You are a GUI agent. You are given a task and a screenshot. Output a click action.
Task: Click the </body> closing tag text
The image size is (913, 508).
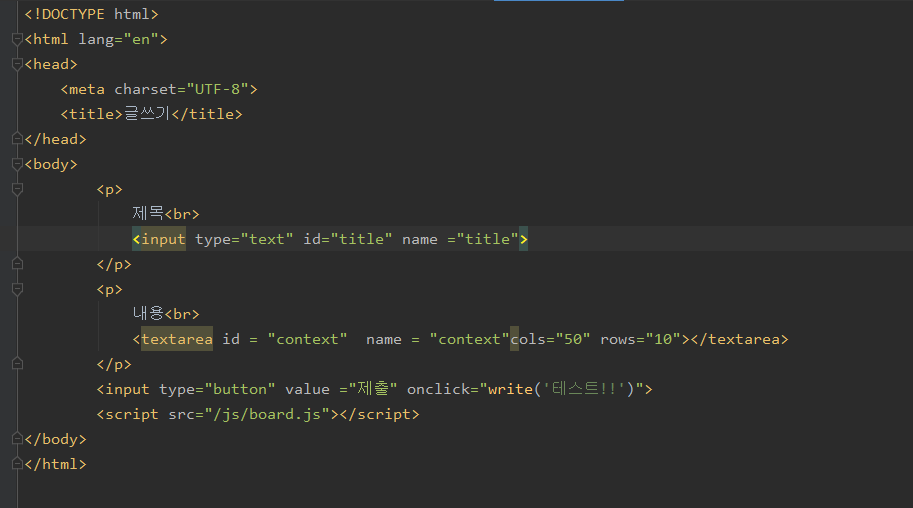pyautogui.click(x=55, y=439)
